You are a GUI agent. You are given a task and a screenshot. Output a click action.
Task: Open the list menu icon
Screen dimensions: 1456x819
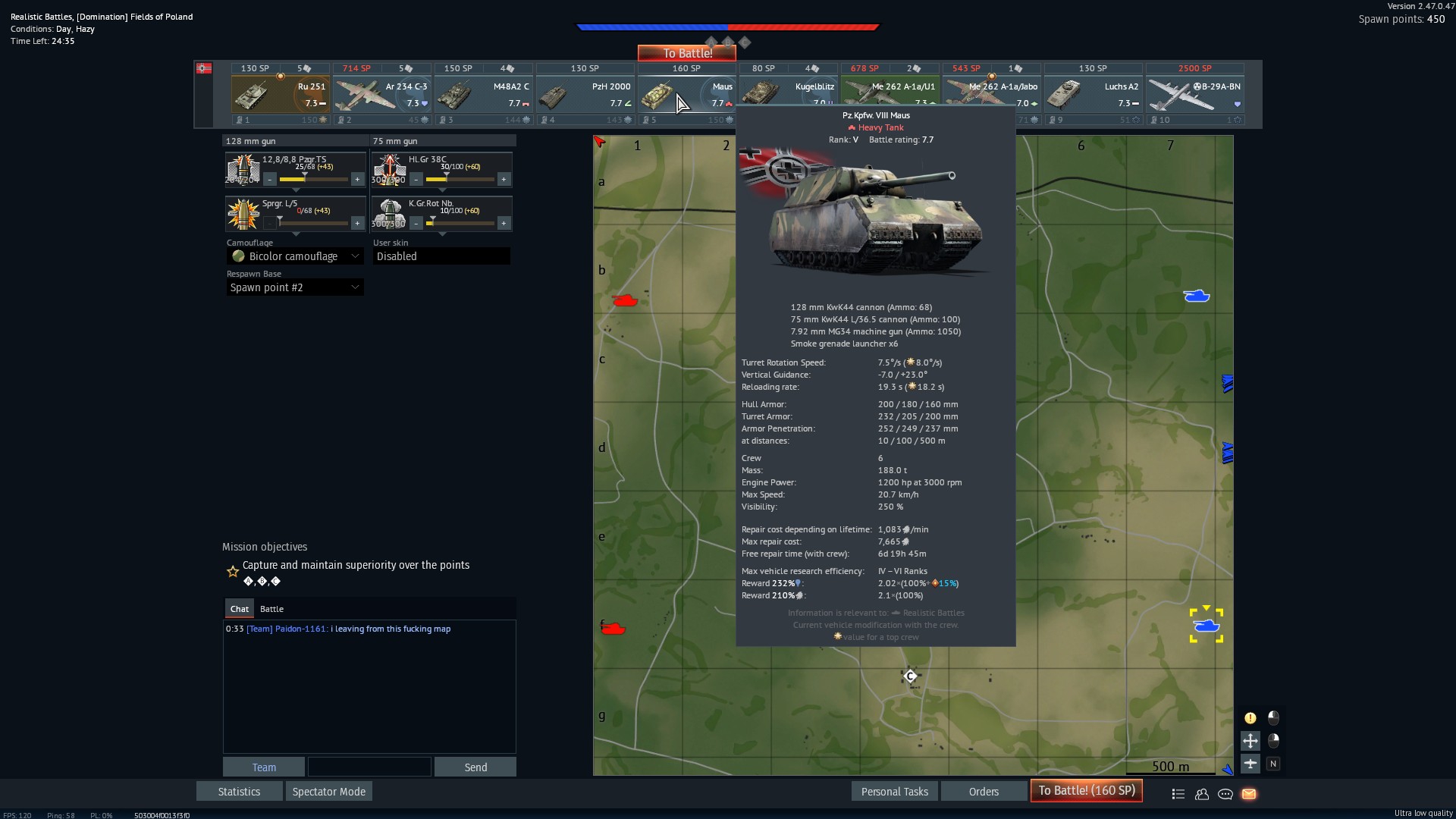click(1178, 794)
